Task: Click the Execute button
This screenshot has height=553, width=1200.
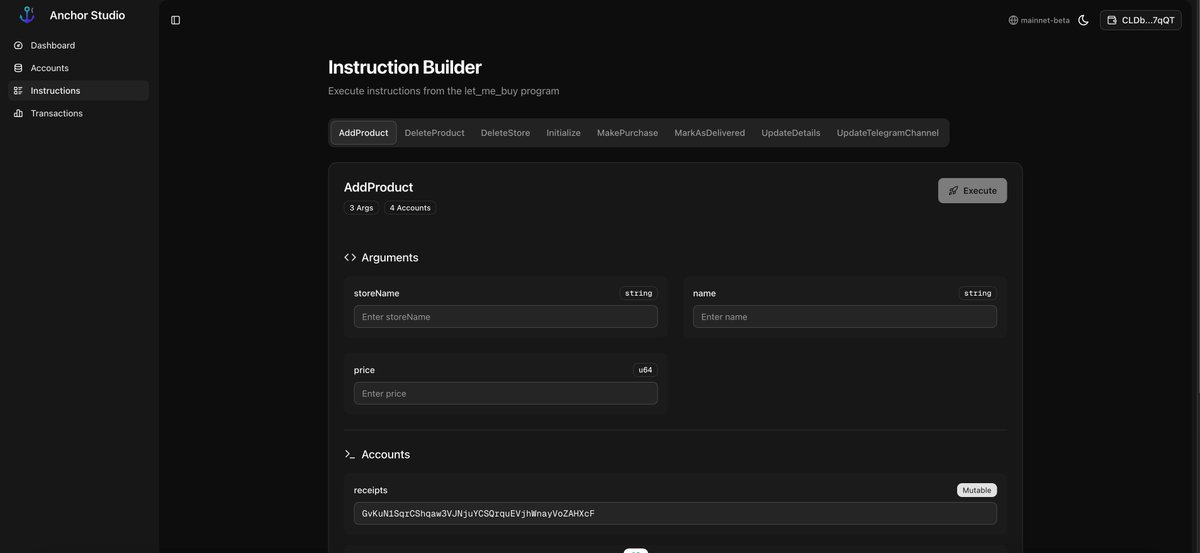Action: coord(972,191)
